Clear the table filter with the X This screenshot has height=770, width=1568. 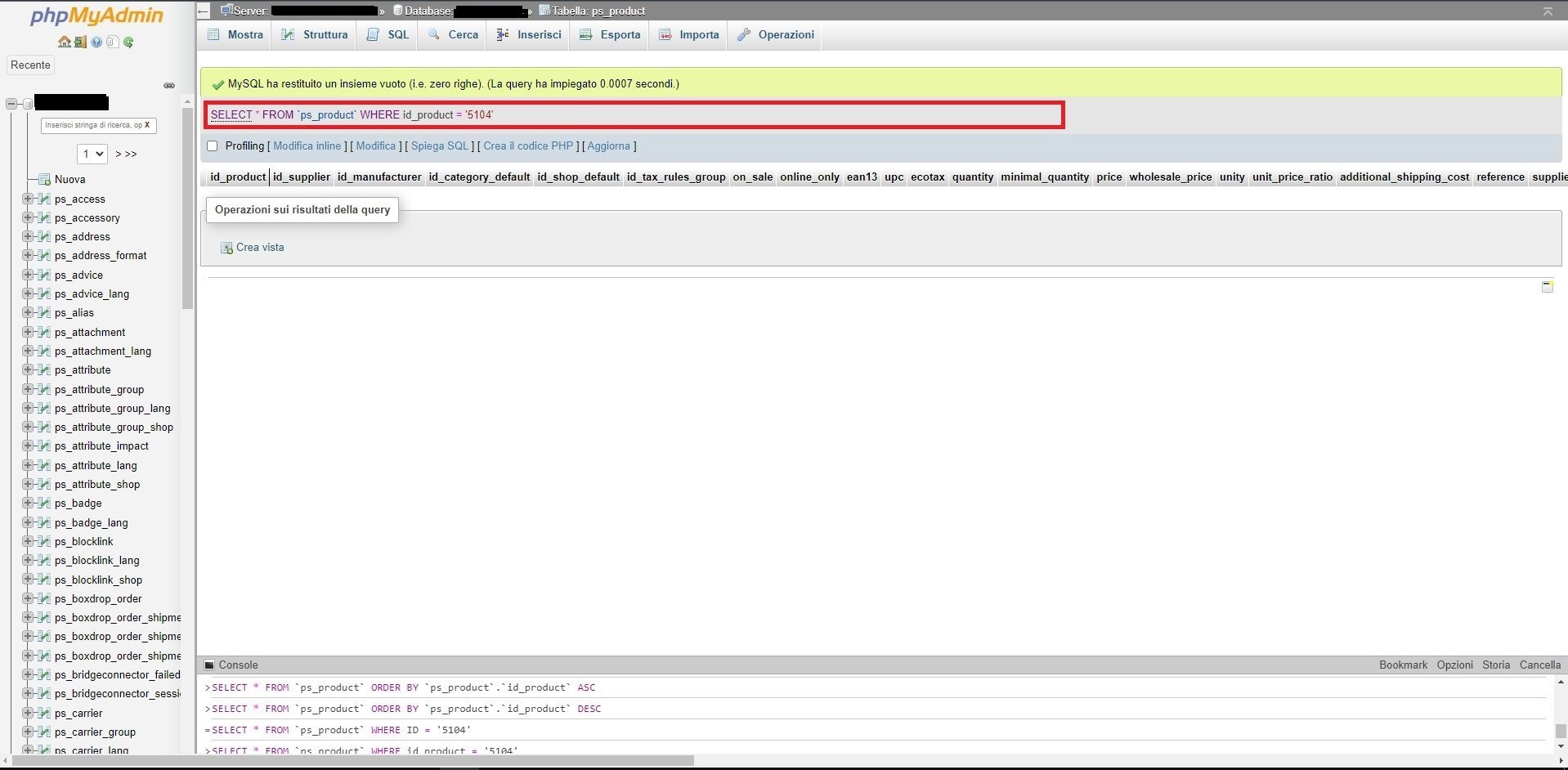(x=147, y=125)
